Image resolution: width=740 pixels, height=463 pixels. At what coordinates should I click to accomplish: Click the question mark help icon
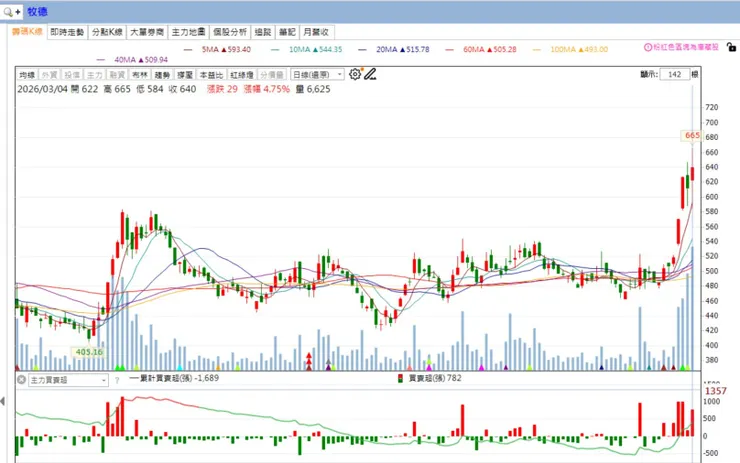click(117, 380)
